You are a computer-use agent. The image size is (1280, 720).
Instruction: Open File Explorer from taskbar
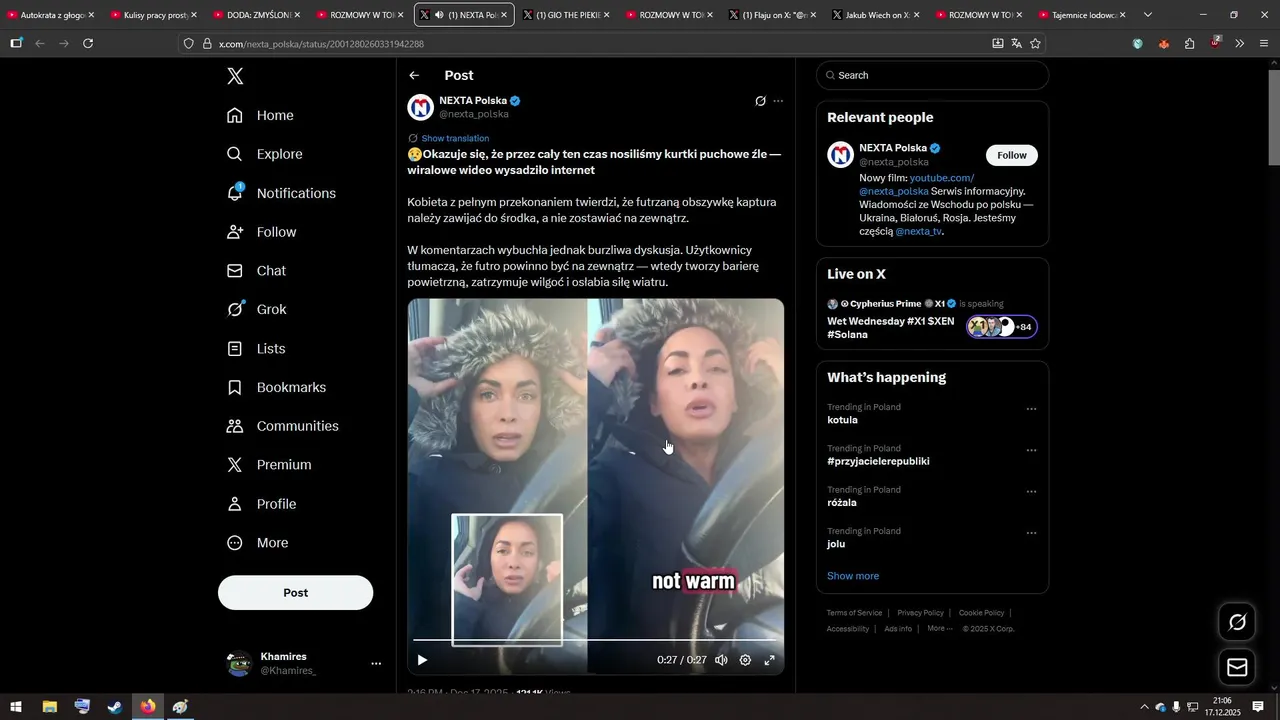49,707
